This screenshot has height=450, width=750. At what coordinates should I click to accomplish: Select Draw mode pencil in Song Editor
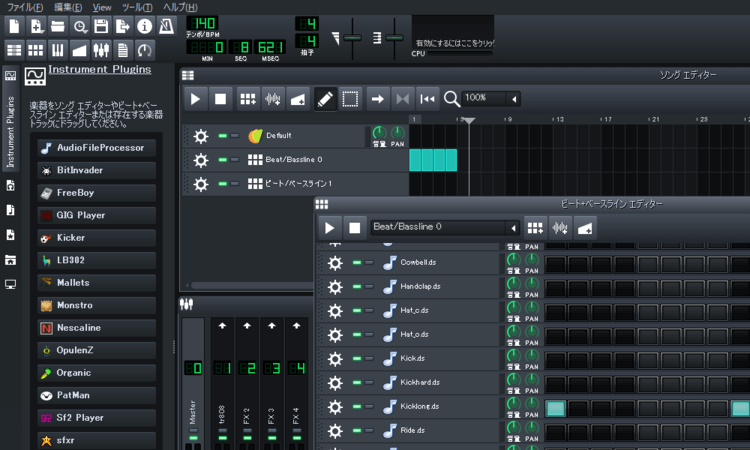tap(324, 98)
